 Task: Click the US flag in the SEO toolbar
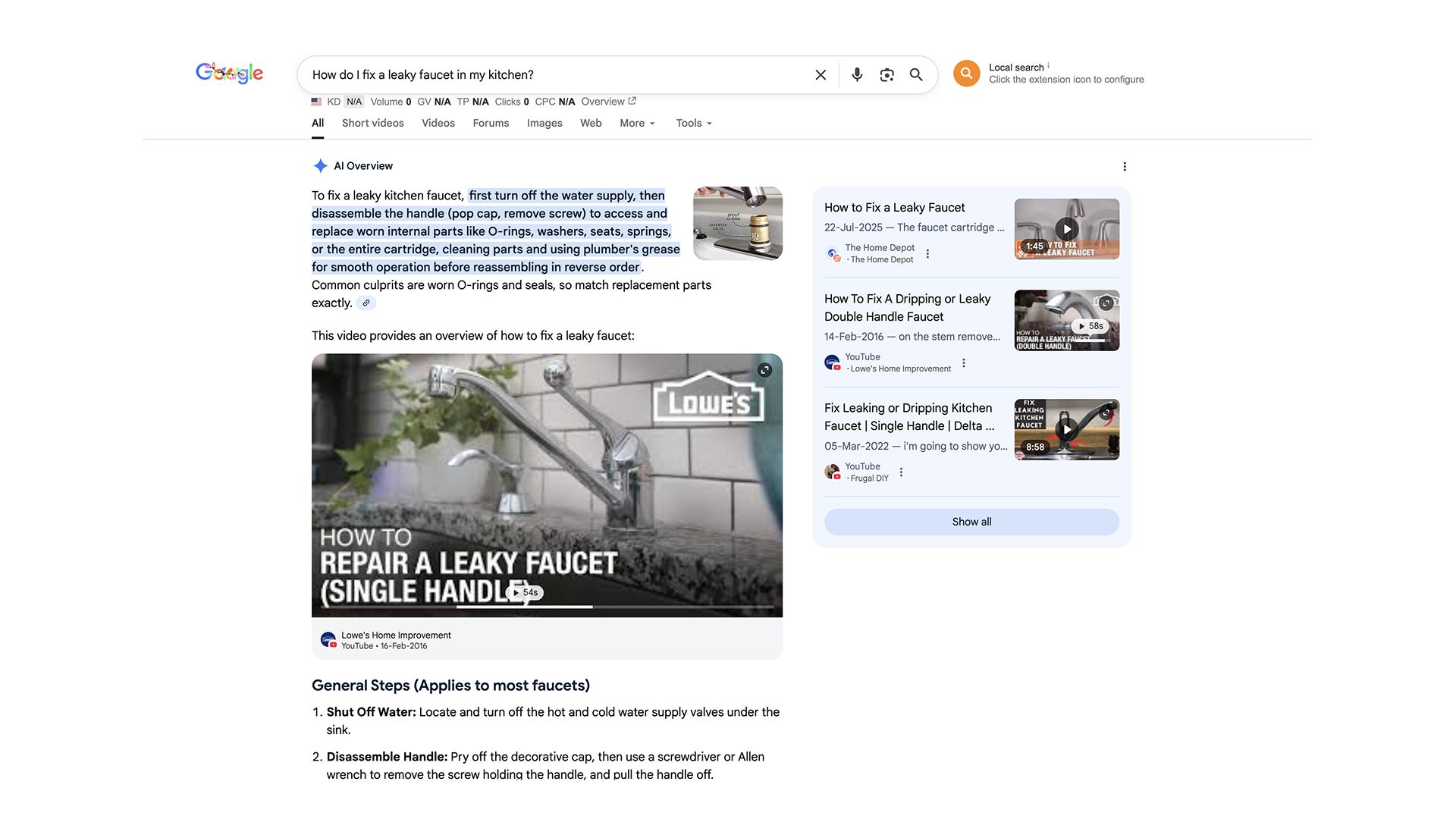click(316, 101)
